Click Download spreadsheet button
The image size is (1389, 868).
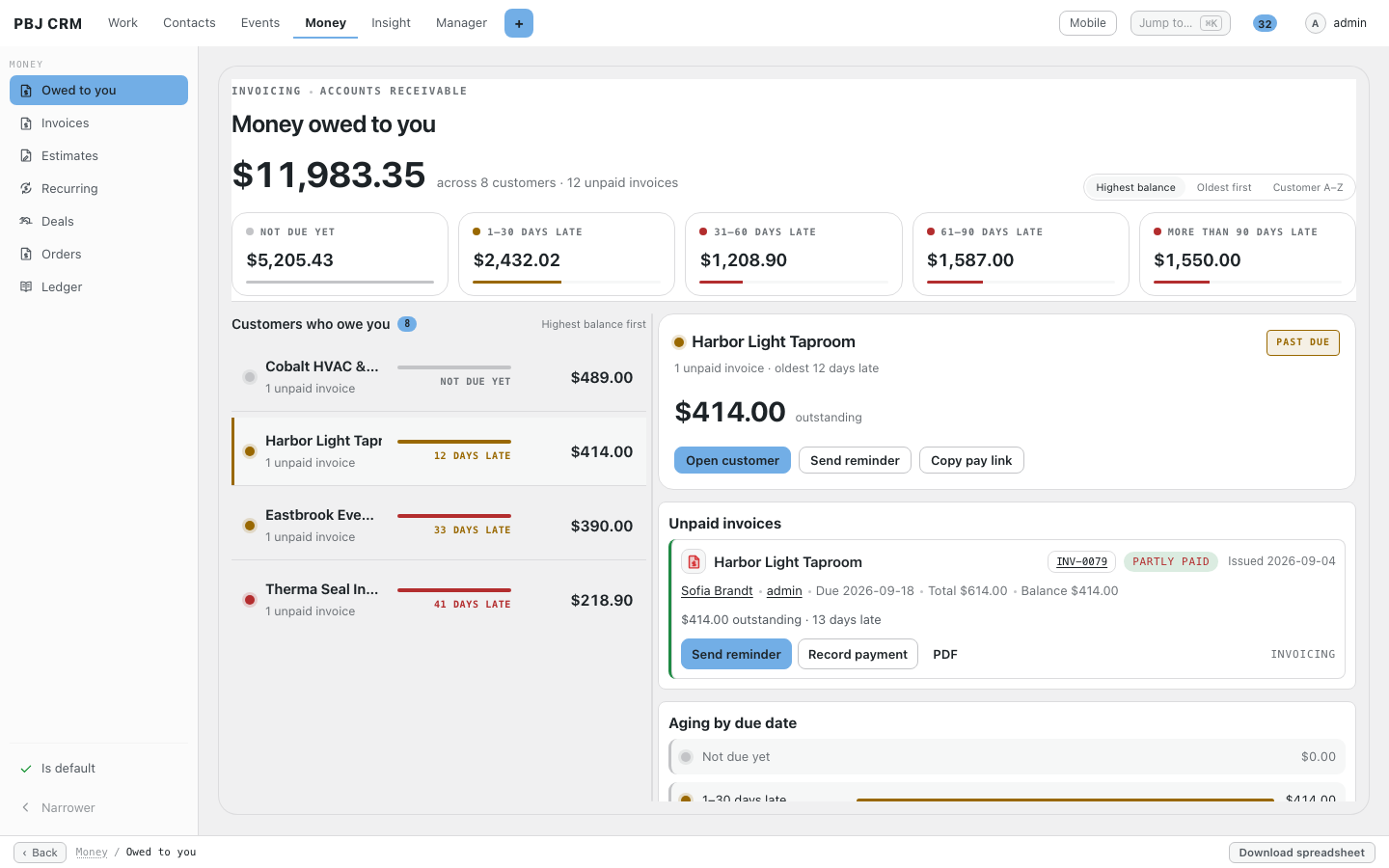pyautogui.click(x=1301, y=853)
